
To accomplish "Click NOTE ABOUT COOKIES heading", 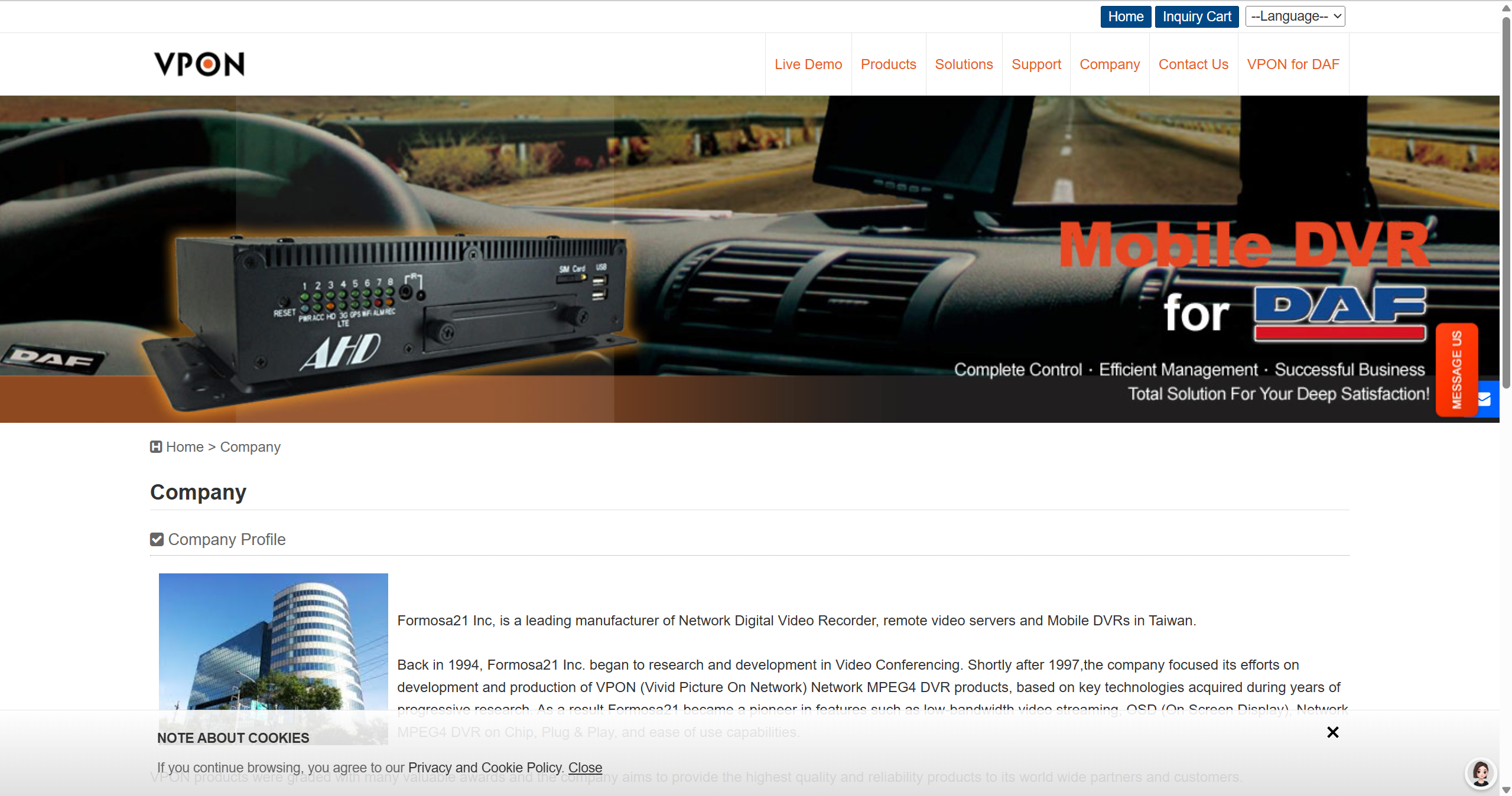I will tap(233, 738).
